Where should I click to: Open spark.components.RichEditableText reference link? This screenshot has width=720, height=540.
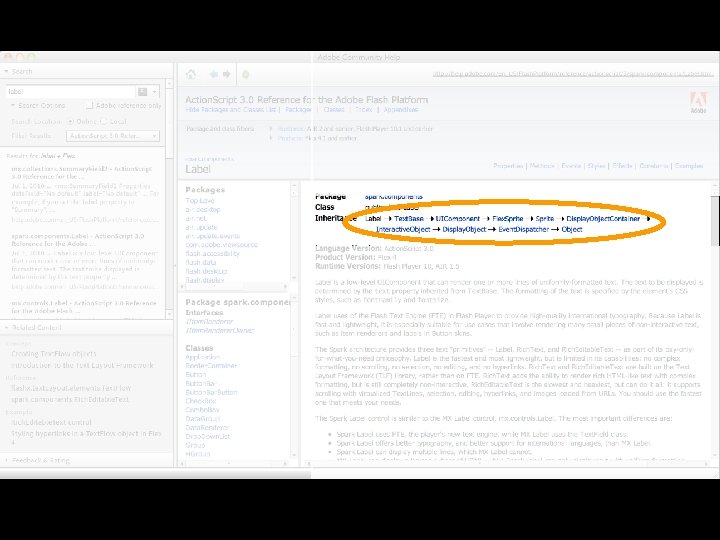[70, 399]
